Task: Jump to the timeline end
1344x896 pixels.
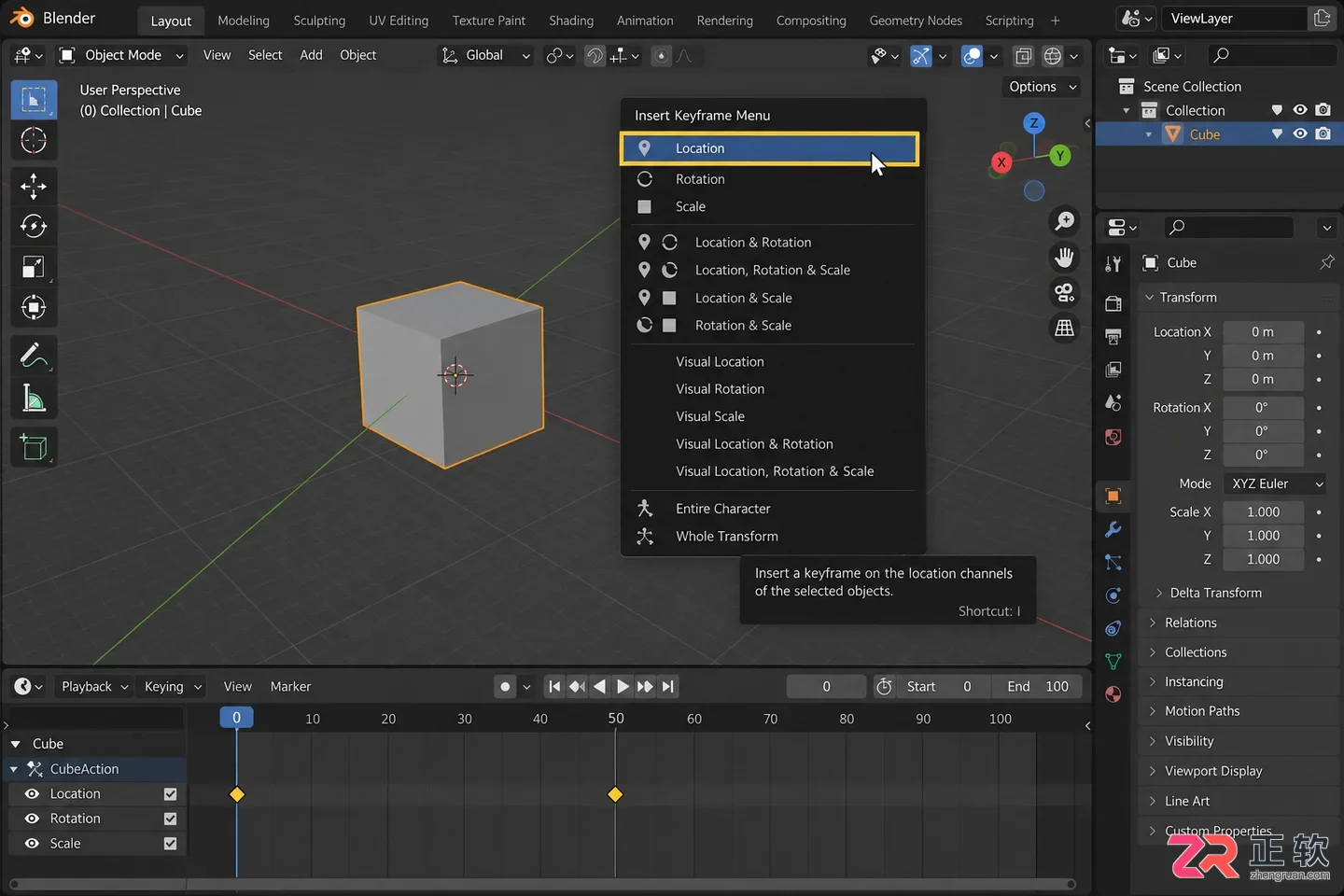Action: 668,687
